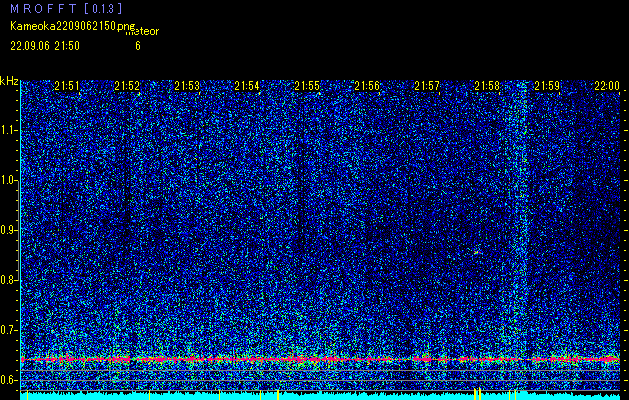This screenshot has height=400, width=629.
Task: Click the 21:51 time label
Action: pyautogui.click(x=67, y=86)
